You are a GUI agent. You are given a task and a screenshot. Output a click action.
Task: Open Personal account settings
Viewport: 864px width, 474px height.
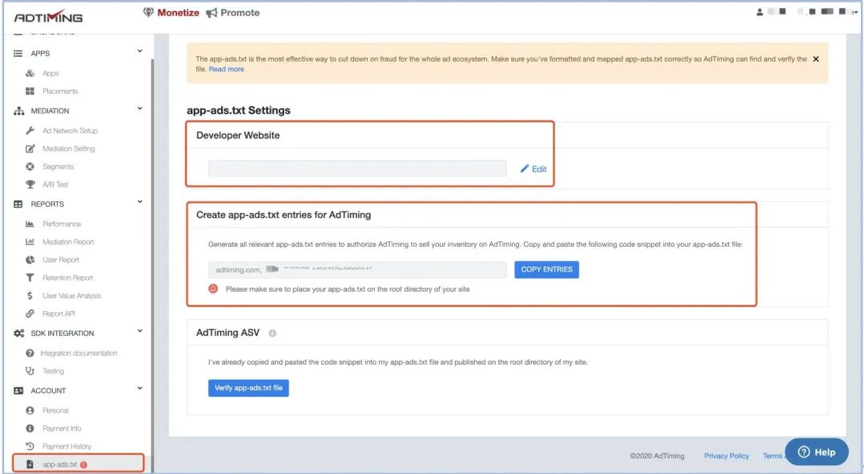(55, 411)
